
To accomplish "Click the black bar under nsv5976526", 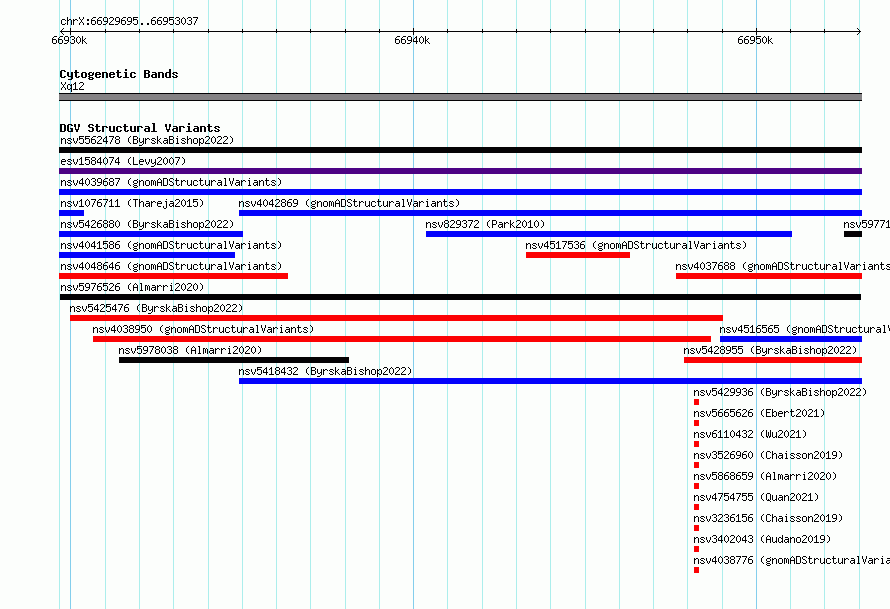I will [460, 297].
